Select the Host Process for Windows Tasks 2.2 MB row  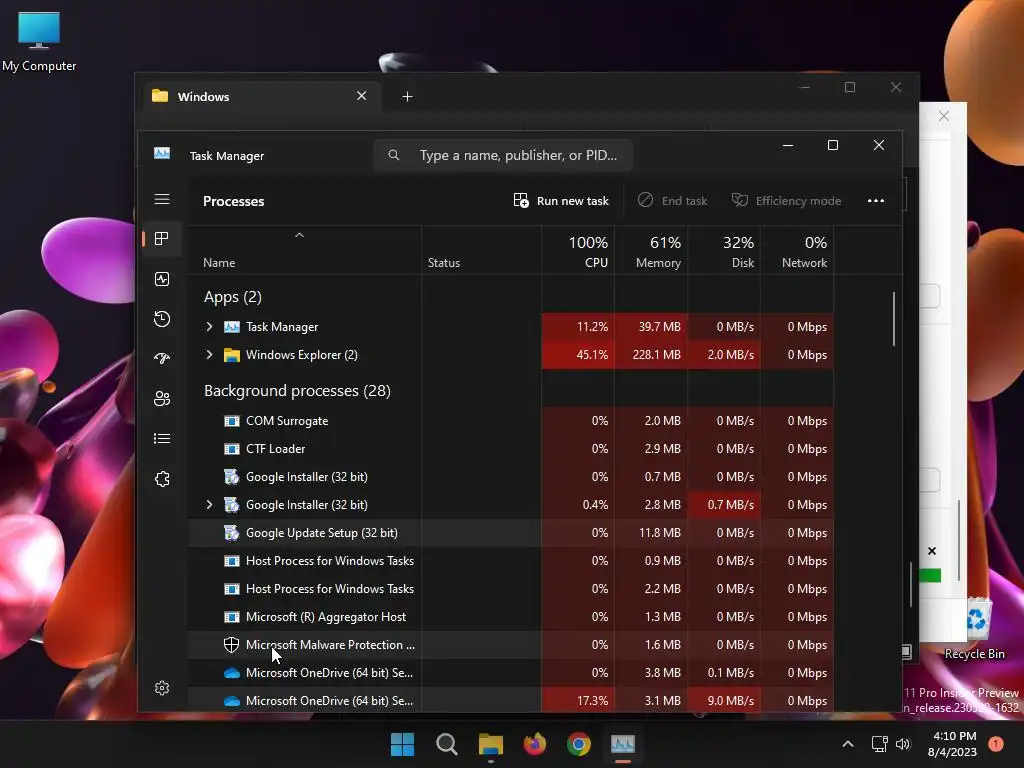click(x=511, y=589)
